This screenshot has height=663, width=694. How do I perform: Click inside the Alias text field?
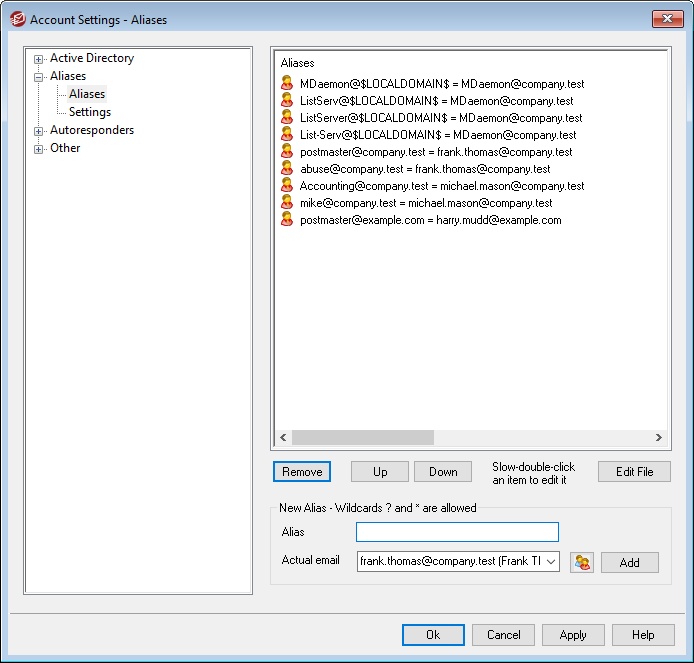pyautogui.click(x=457, y=532)
